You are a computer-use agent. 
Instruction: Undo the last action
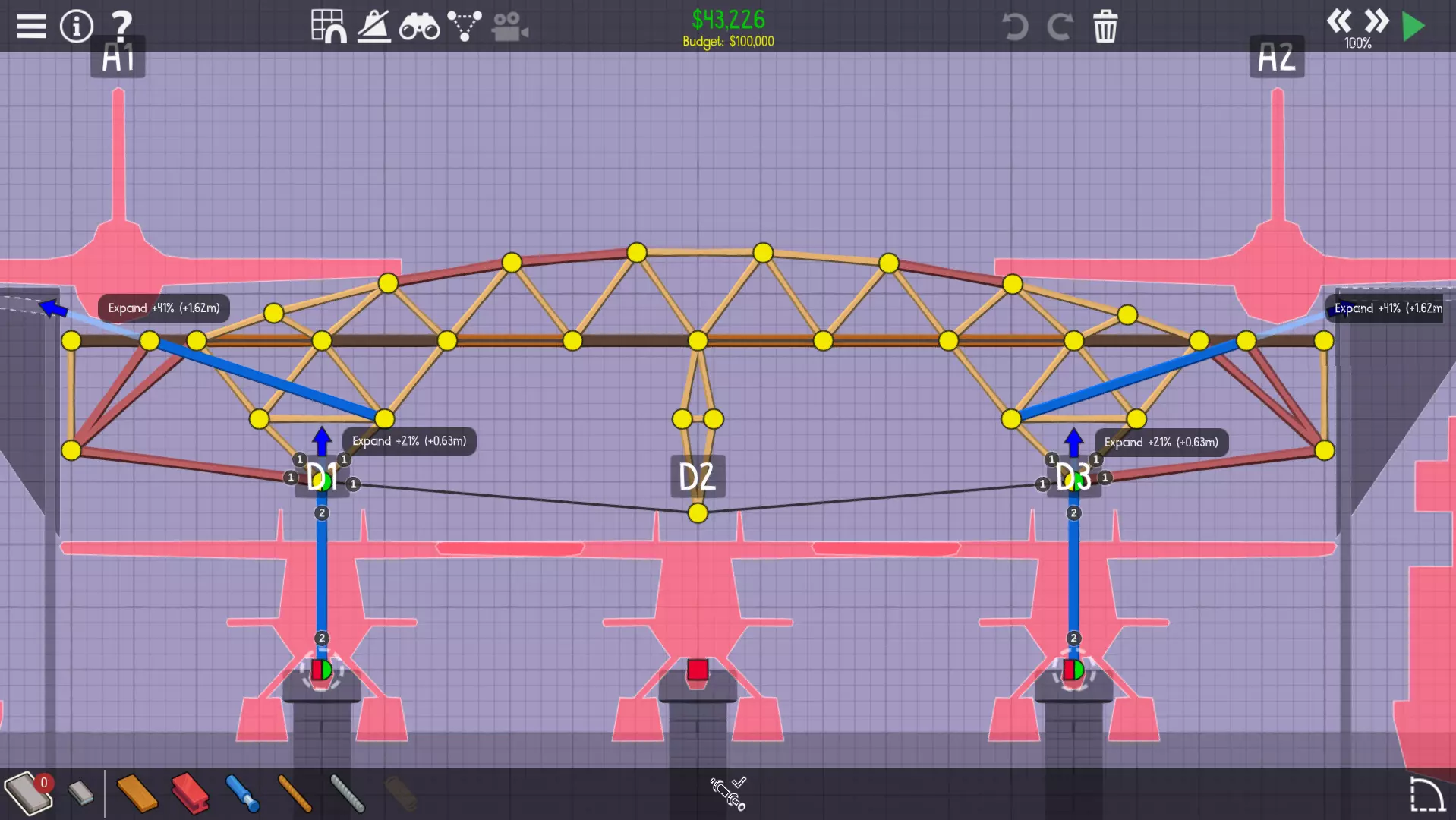(1014, 27)
